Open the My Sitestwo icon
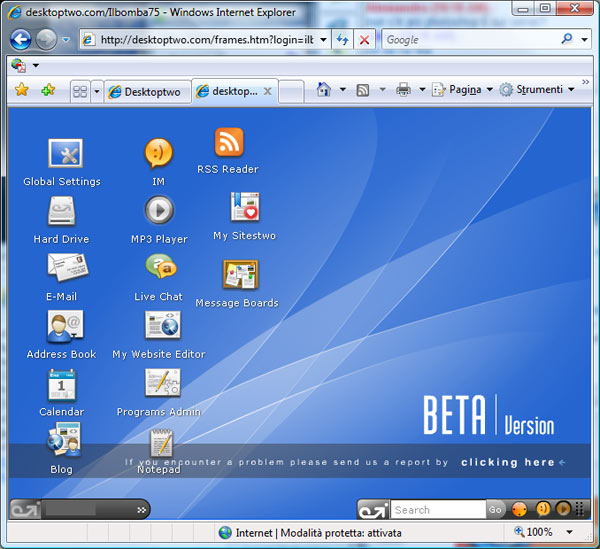 tap(245, 207)
